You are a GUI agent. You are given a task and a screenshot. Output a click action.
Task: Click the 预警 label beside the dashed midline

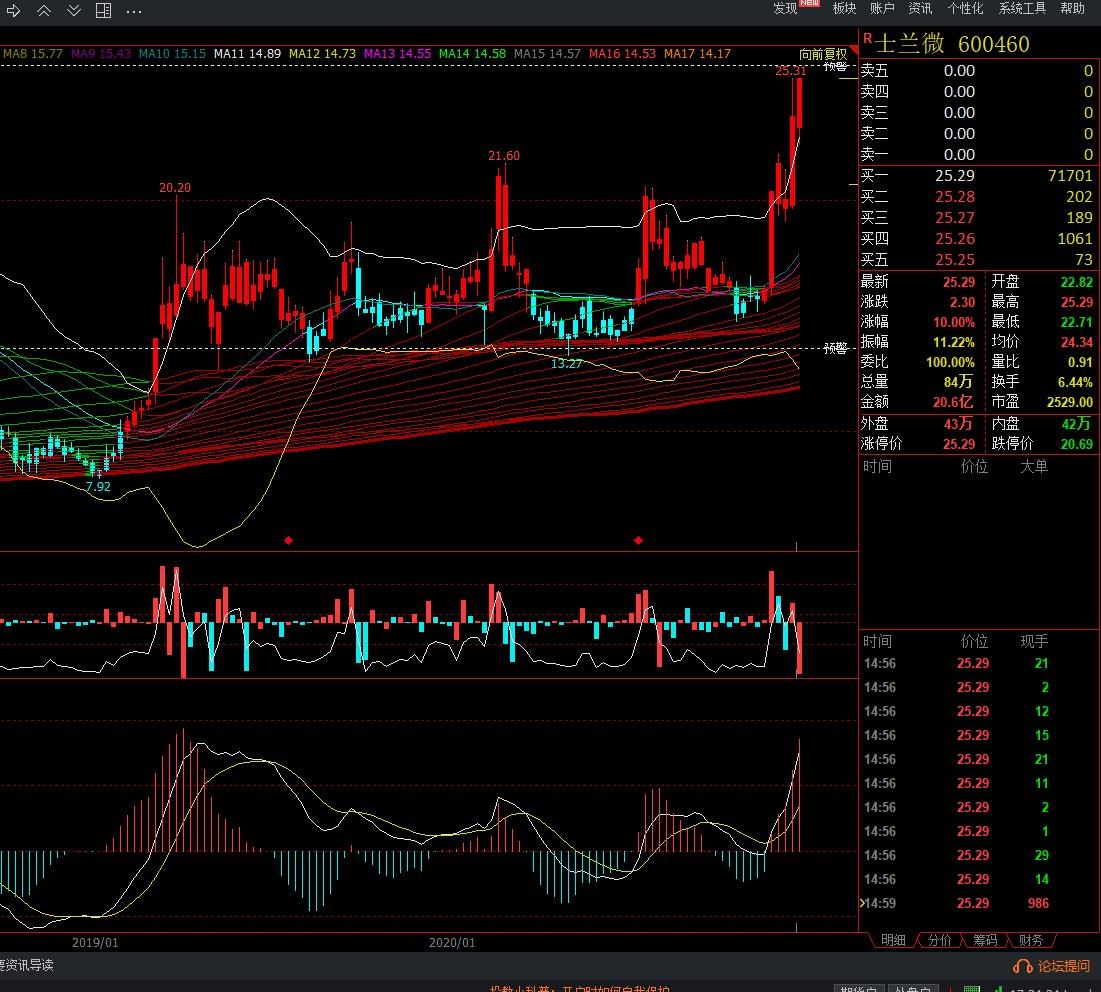point(836,348)
